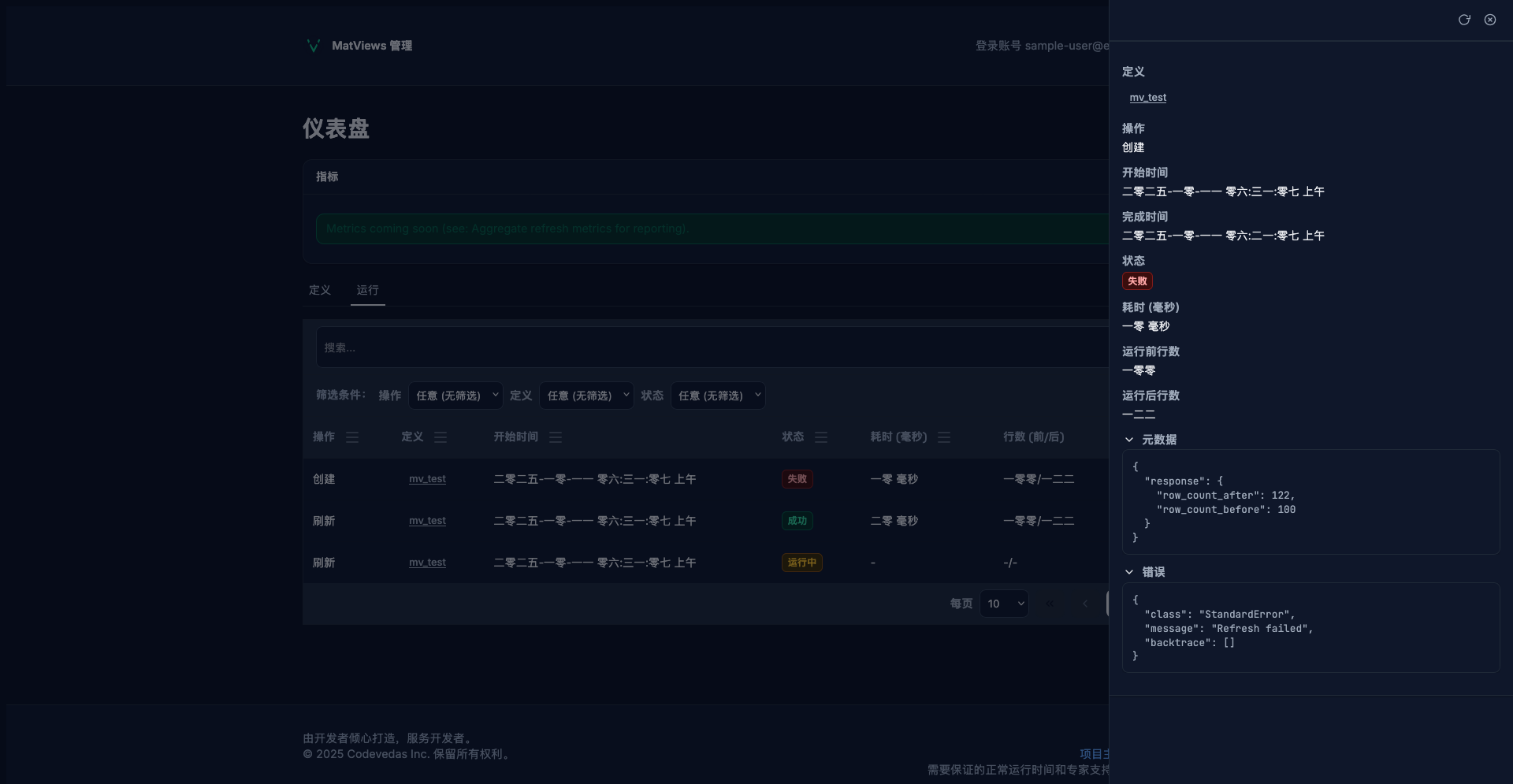
Task: Open the sort menu icon for 开始时间 column
Action: pos(556,437)
